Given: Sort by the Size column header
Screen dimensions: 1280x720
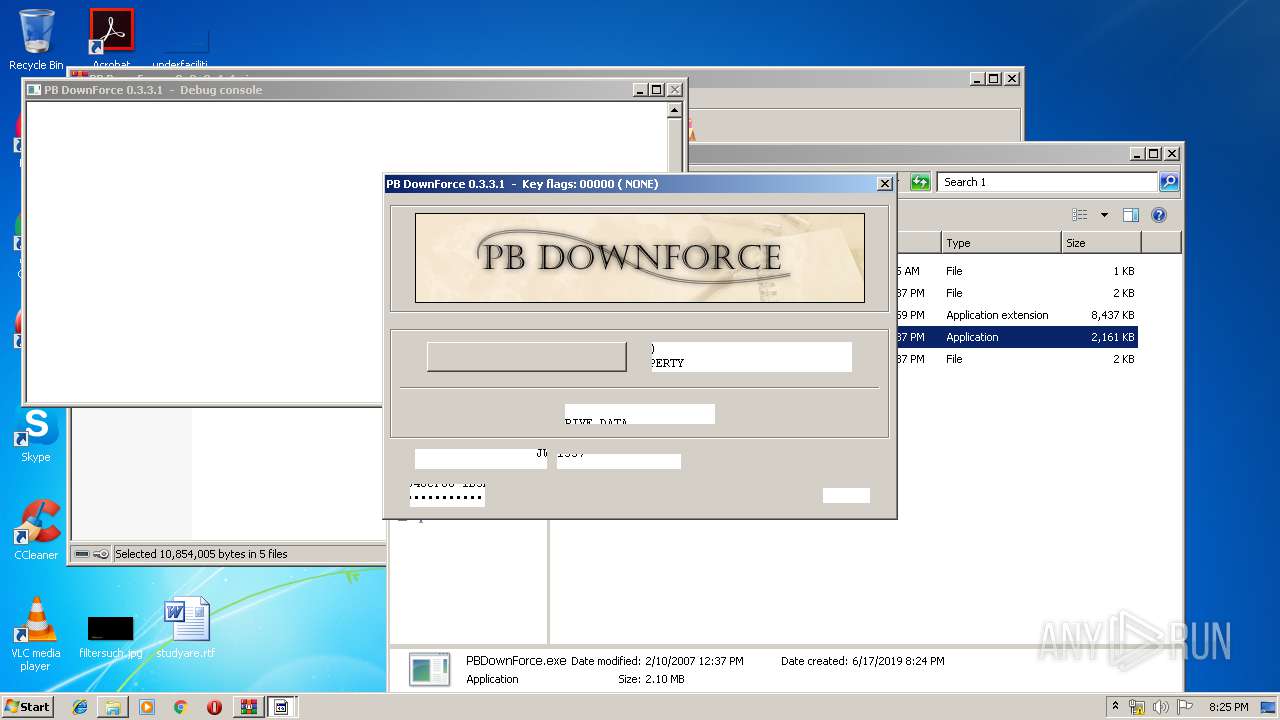Looking at the screenshot, I should [1101, 243].
